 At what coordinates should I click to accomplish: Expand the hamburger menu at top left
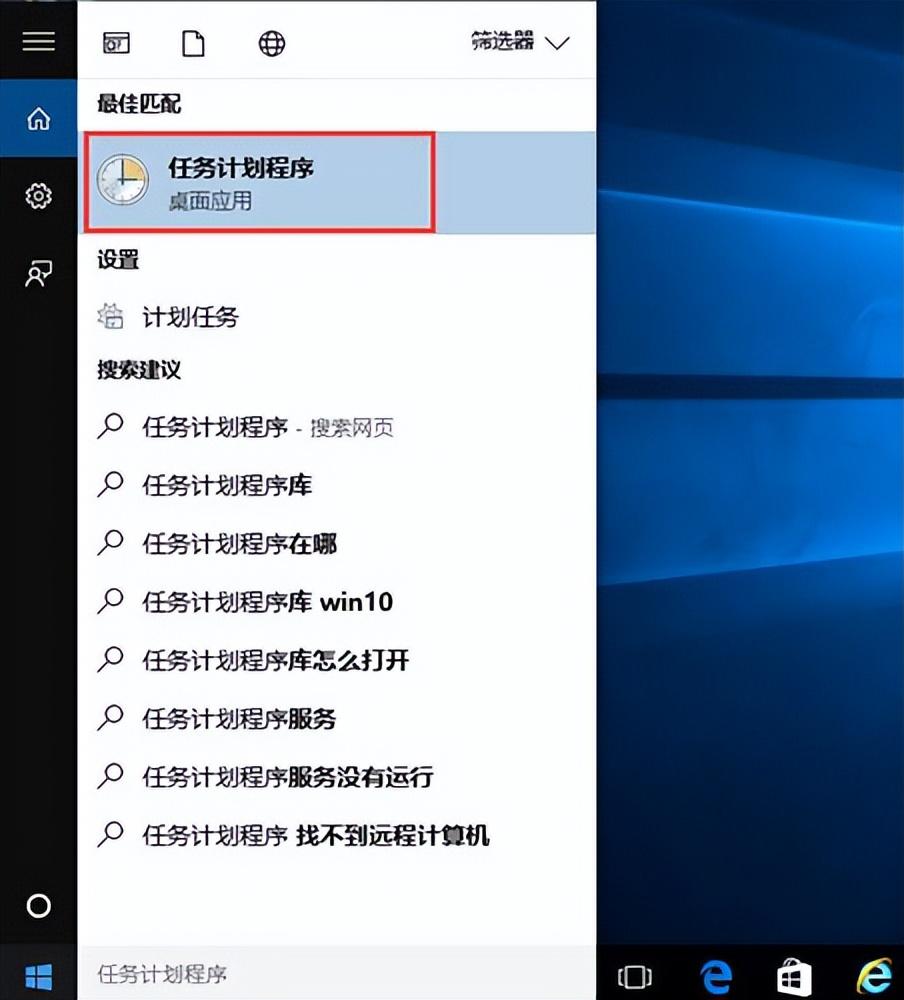tap(38, 42)
